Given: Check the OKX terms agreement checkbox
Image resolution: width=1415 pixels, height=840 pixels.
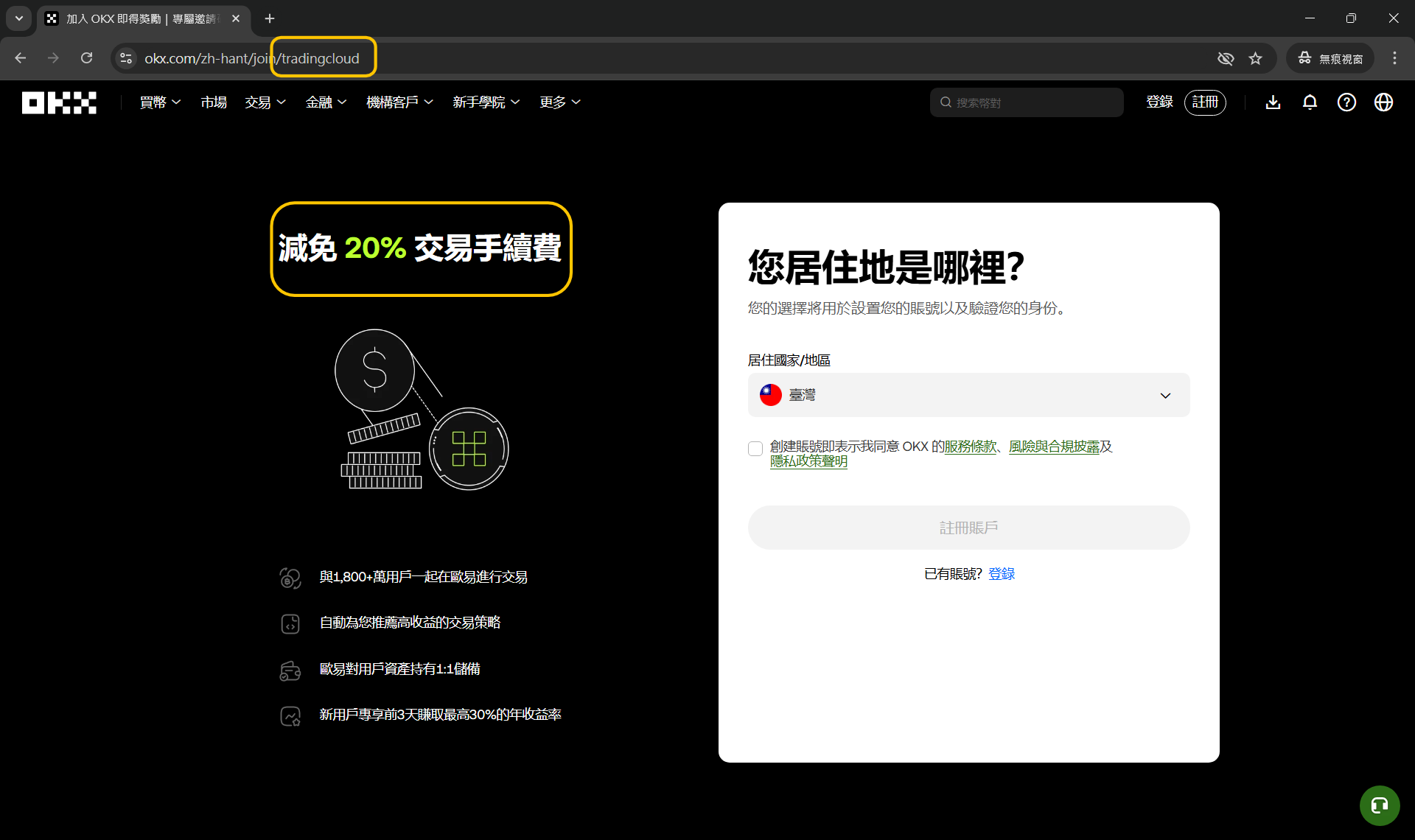Looking at the screenshot, I should coord(755,449).
